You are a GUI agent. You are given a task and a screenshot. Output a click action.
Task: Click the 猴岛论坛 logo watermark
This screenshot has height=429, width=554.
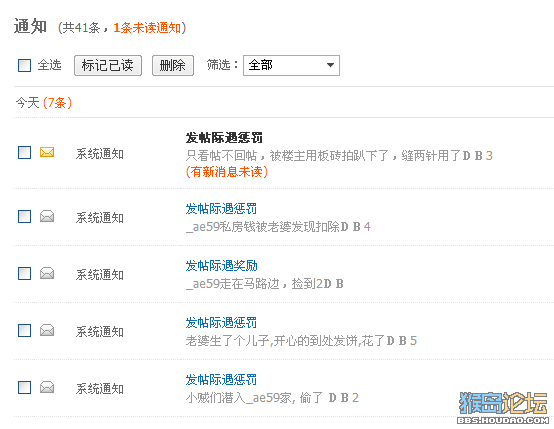[503, 407]
